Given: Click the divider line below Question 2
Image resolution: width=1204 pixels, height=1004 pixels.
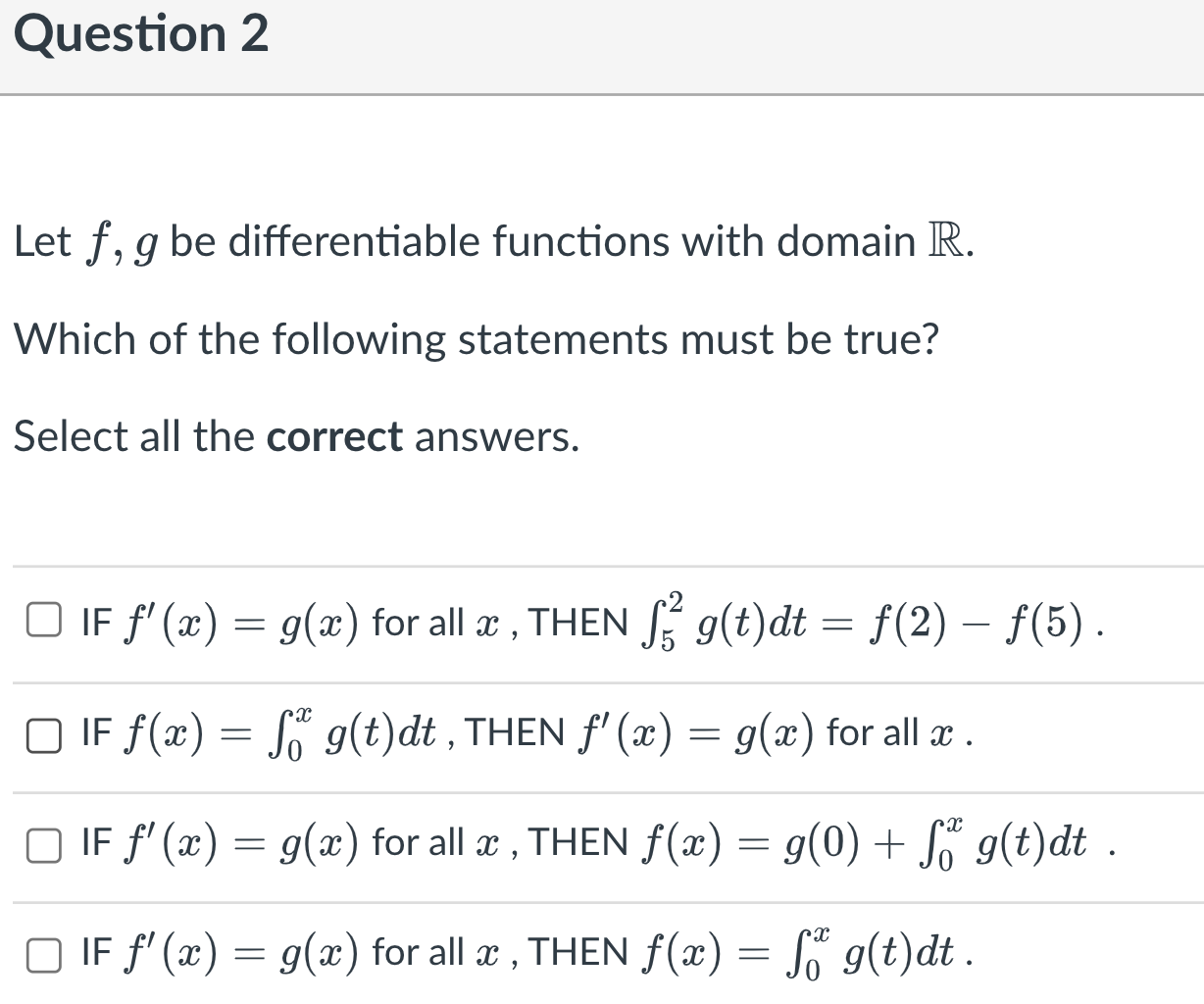Looking at the screenshot, I should [x=602, y=90].
